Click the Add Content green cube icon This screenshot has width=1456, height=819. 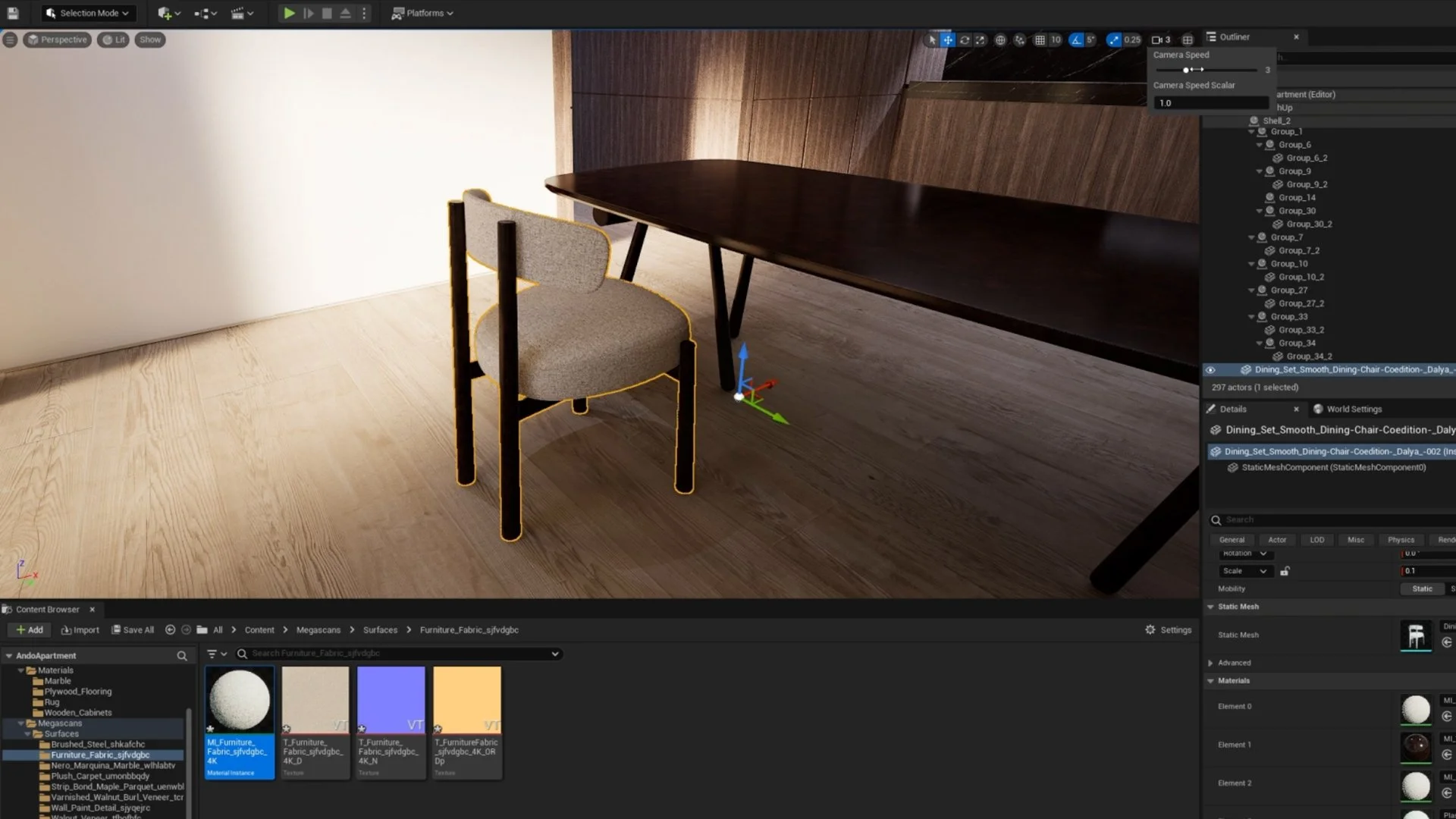(163, 13)
